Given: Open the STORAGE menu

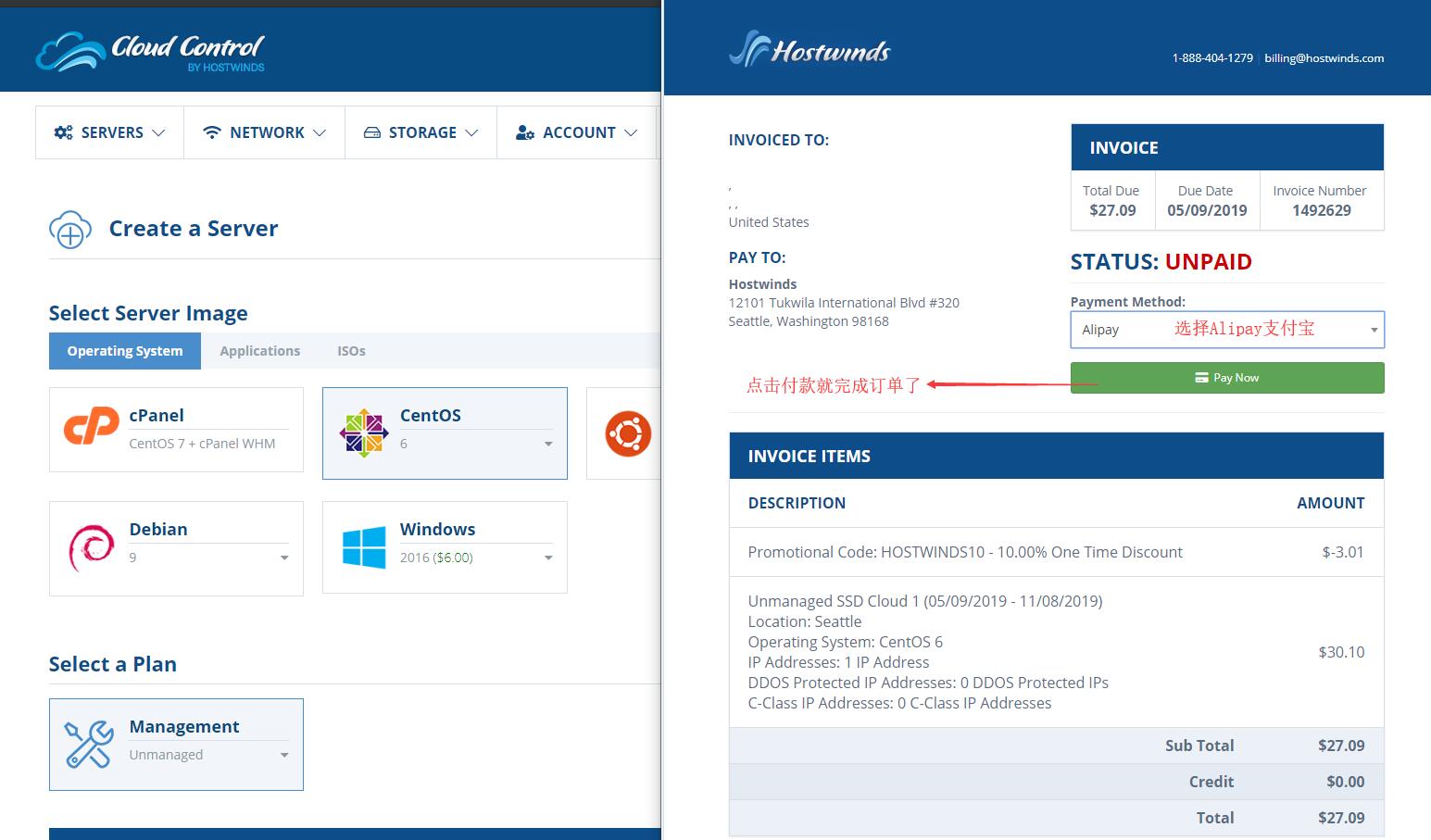Looking at the screenshot, I should tap(421, 132).
